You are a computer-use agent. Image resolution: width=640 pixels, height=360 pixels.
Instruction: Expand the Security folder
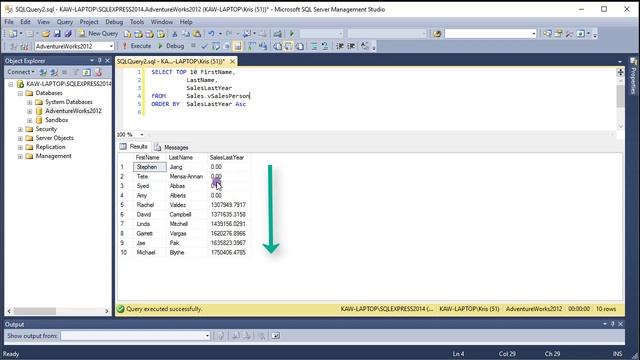[x=20, y=129]
